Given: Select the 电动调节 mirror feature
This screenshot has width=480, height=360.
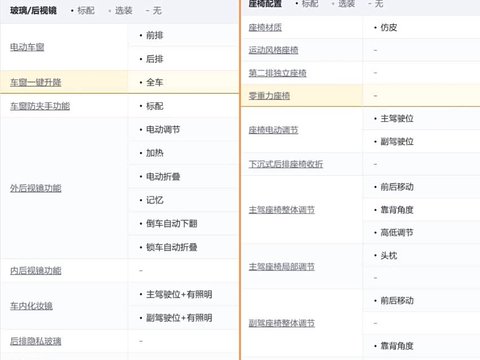Looking at the screenshot, I should coord(163,129).
